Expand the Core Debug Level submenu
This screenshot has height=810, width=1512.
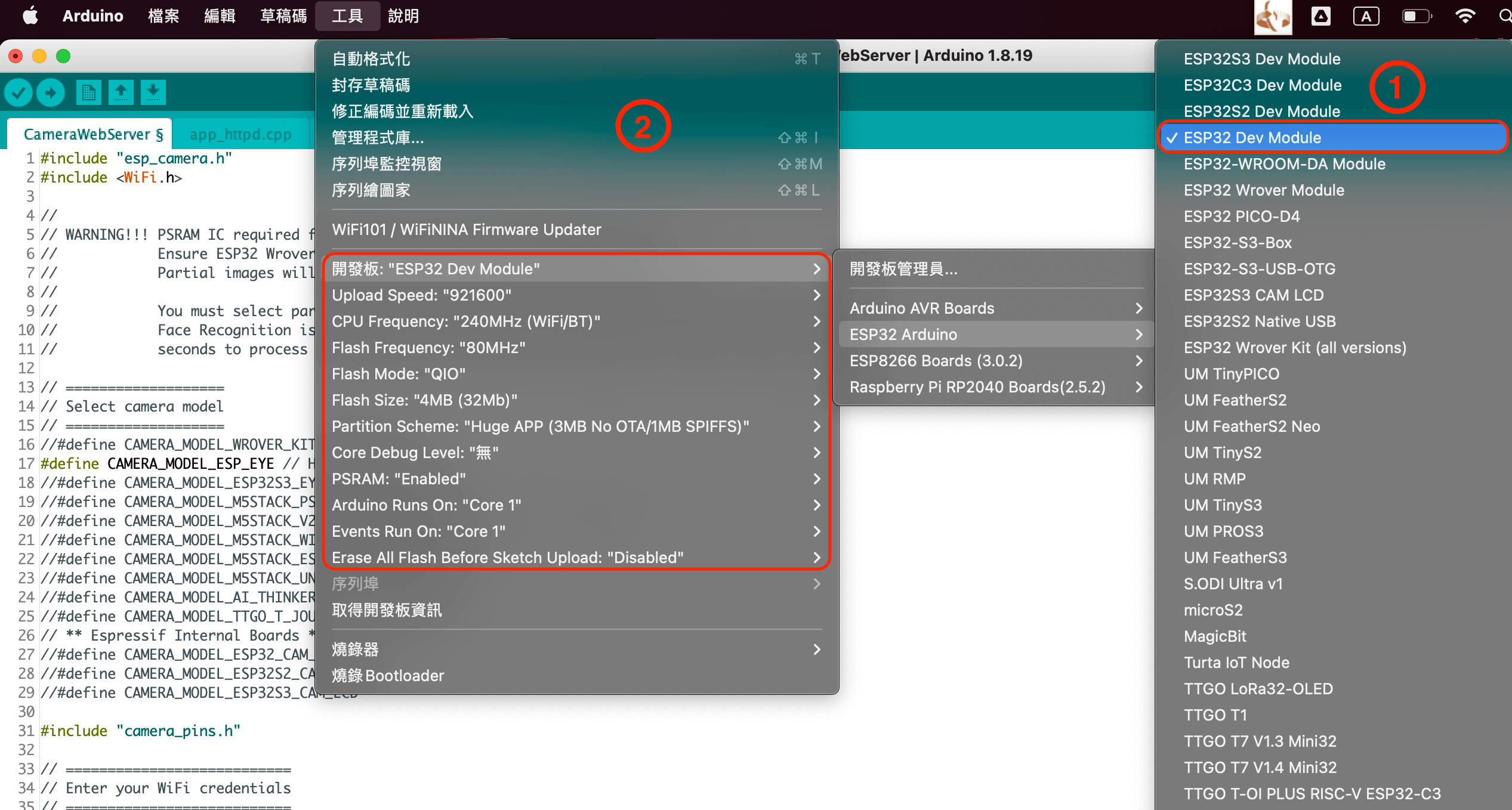click(x=576, y=453)
